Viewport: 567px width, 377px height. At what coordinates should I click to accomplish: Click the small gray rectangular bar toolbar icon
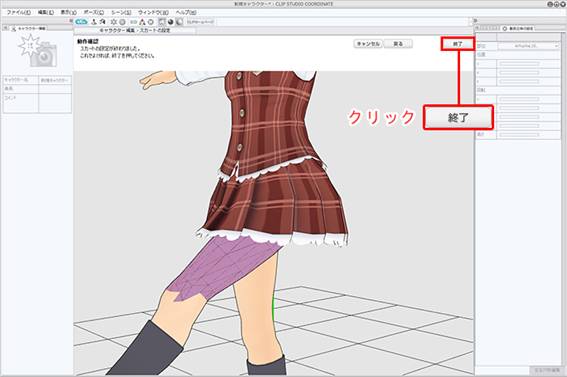(134, 22)
